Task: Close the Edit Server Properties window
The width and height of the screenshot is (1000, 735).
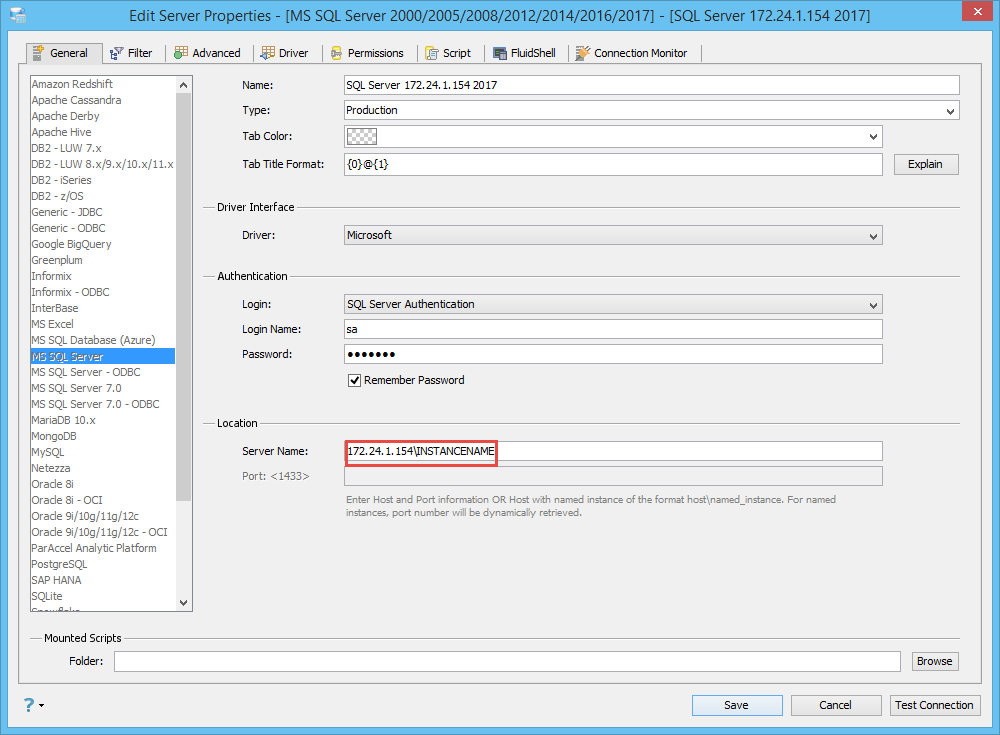Action: [978, 11]
